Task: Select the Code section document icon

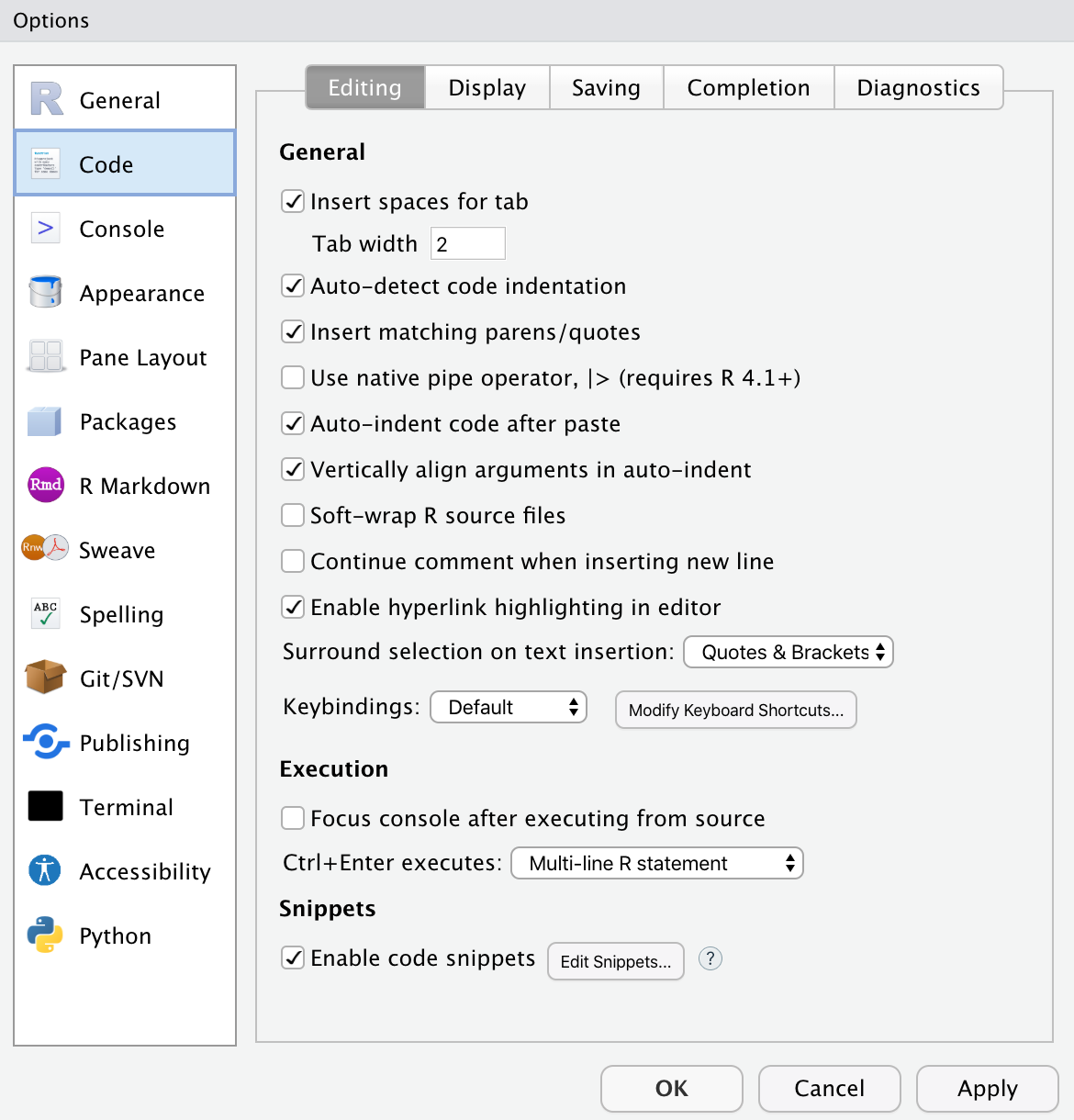Action: coord(46,163)
